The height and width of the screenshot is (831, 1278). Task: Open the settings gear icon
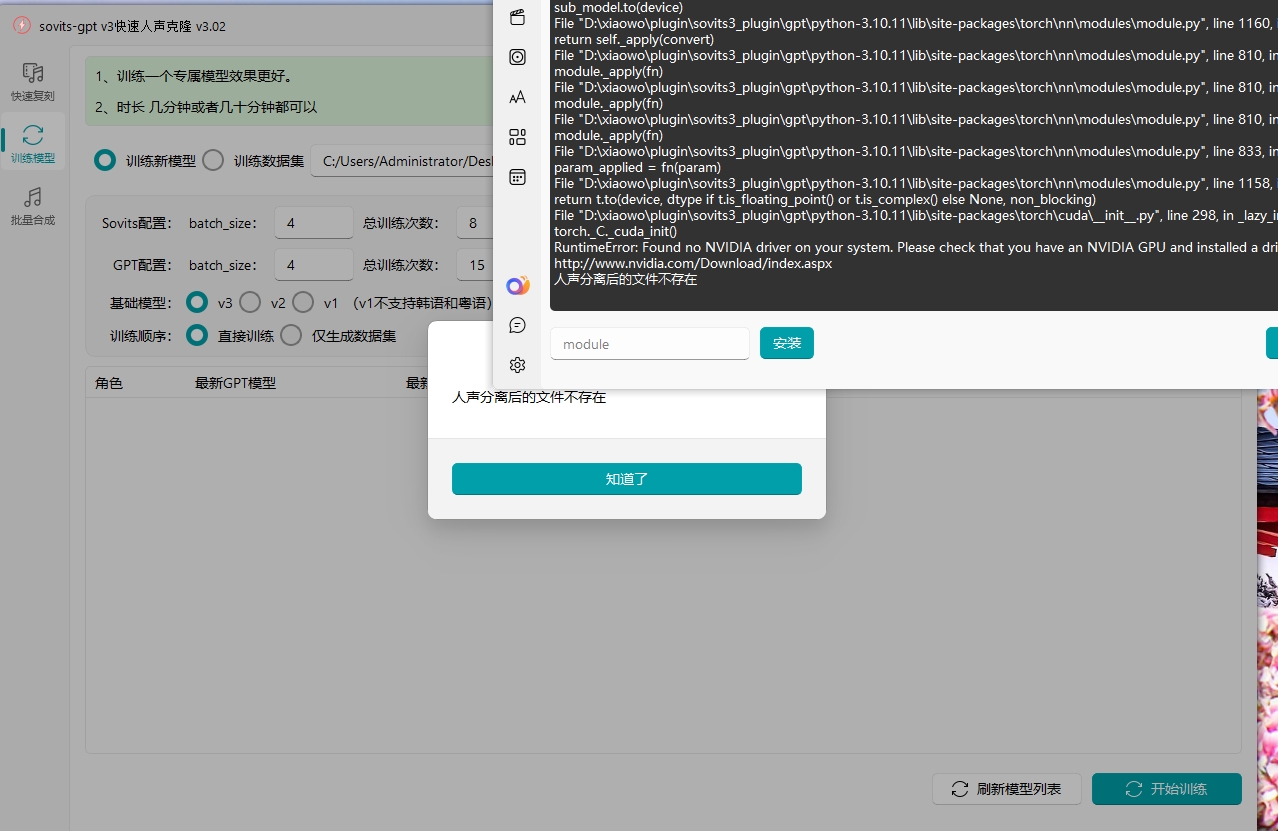517,365
